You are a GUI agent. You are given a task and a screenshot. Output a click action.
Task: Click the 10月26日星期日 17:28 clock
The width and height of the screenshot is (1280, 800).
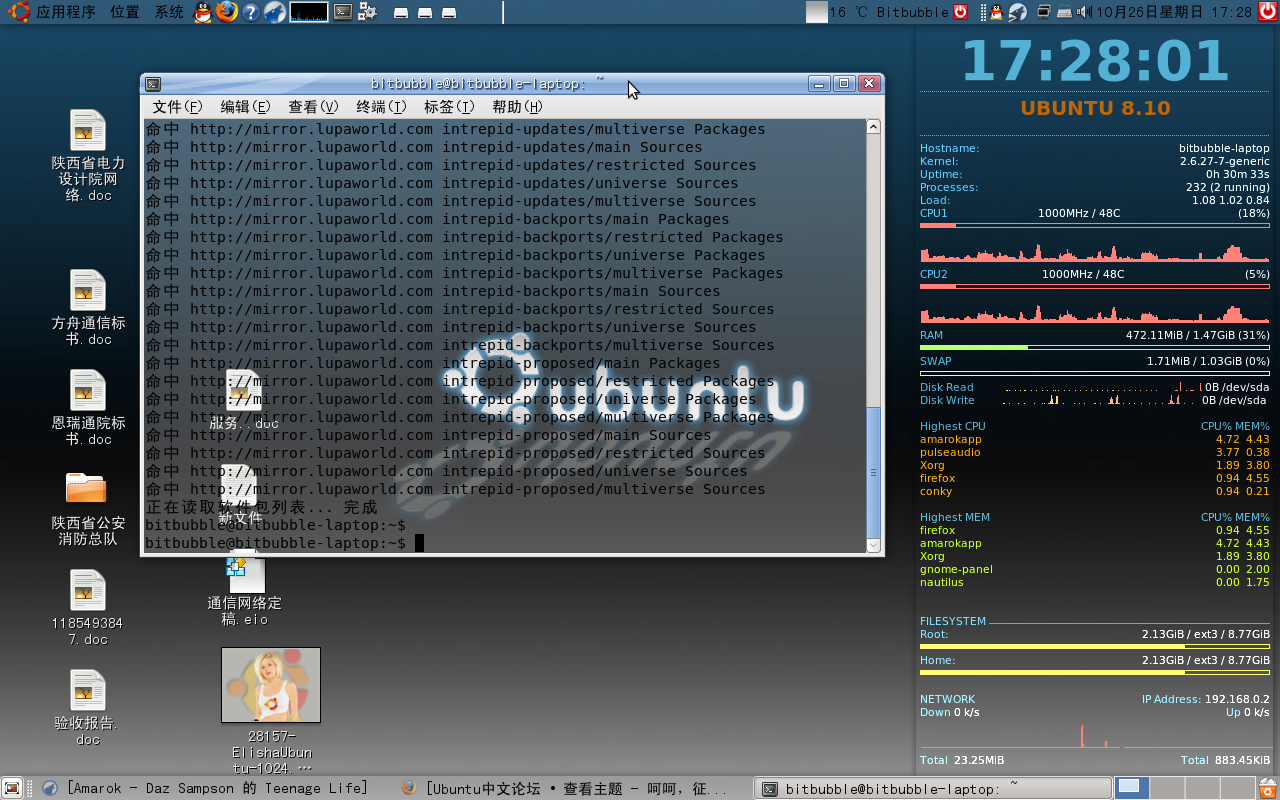1173,12
